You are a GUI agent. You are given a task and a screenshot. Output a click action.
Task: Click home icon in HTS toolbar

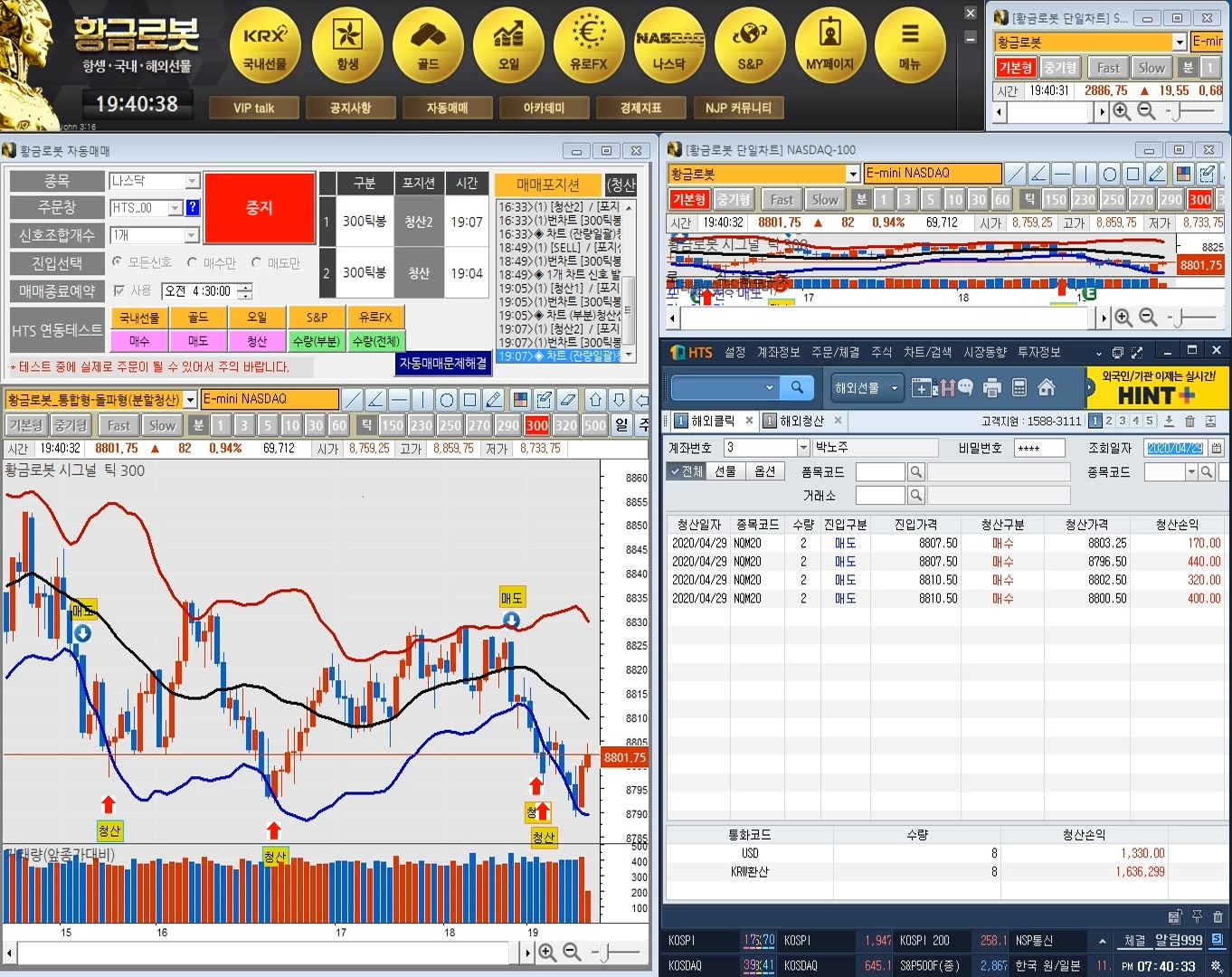tap(1047, 388)
